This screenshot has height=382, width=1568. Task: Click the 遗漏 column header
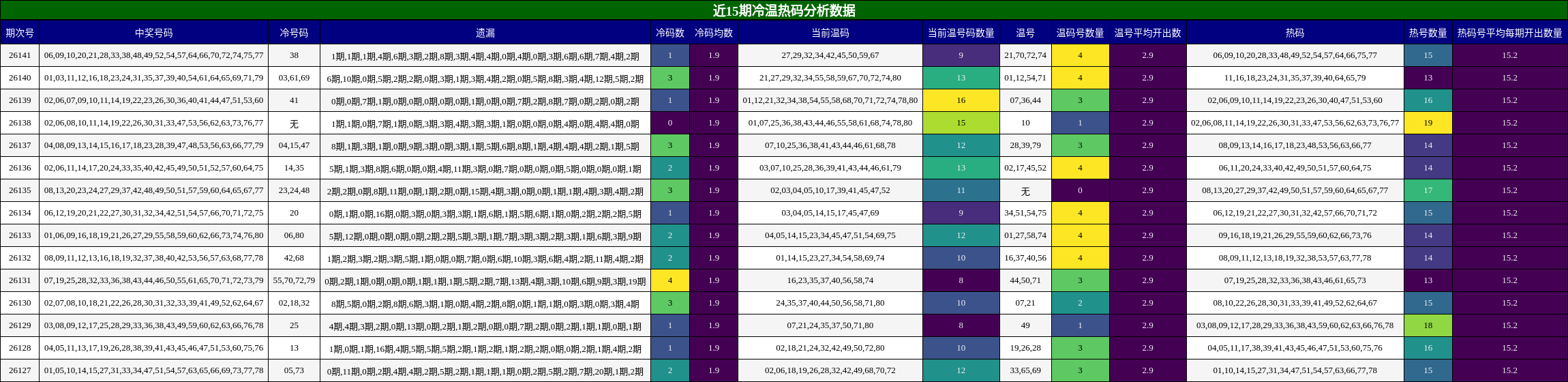(485, 33)
